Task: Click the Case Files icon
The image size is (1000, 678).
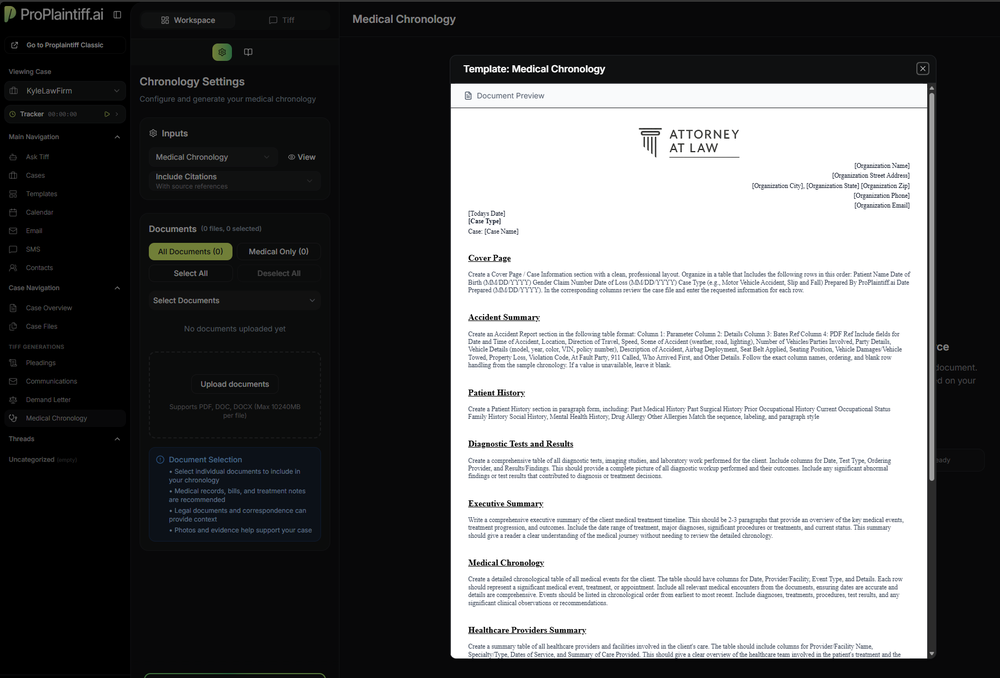Action: 13,327
